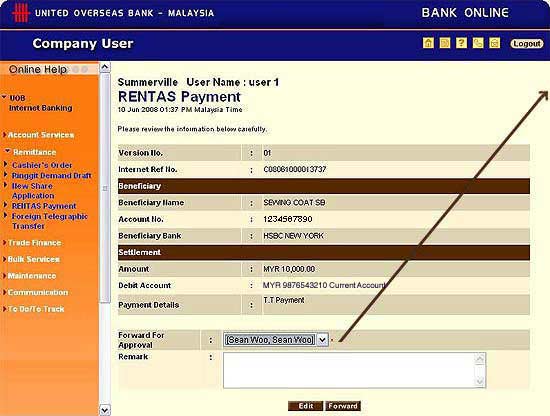This screenshot has width=550, height=416.
Task: Click beneficiary bank HSBC NEW YORK
Action: [293, 236]
